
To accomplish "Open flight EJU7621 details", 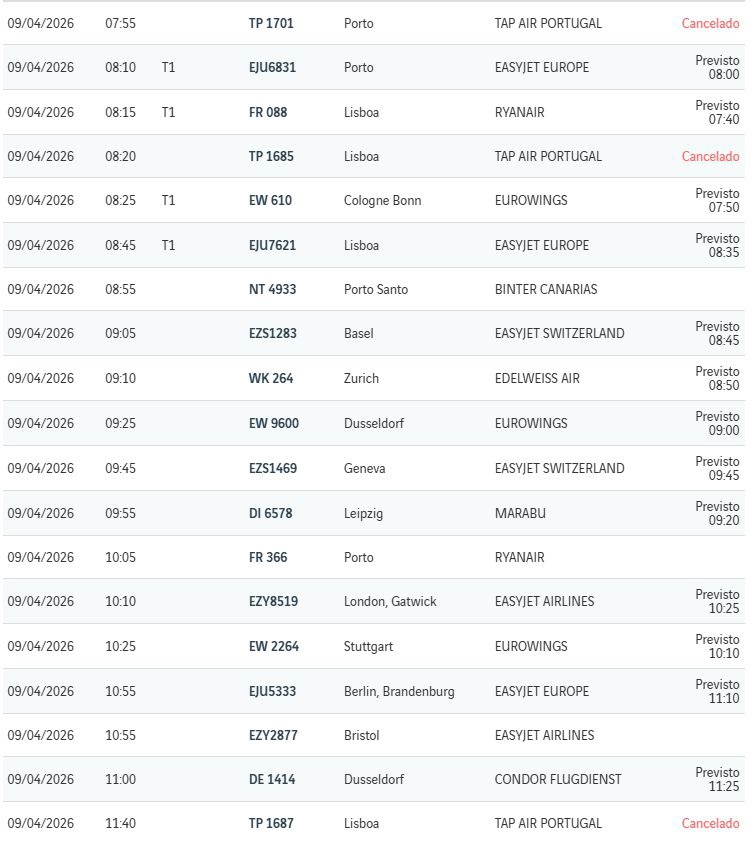I will click(x=272, y=246).
